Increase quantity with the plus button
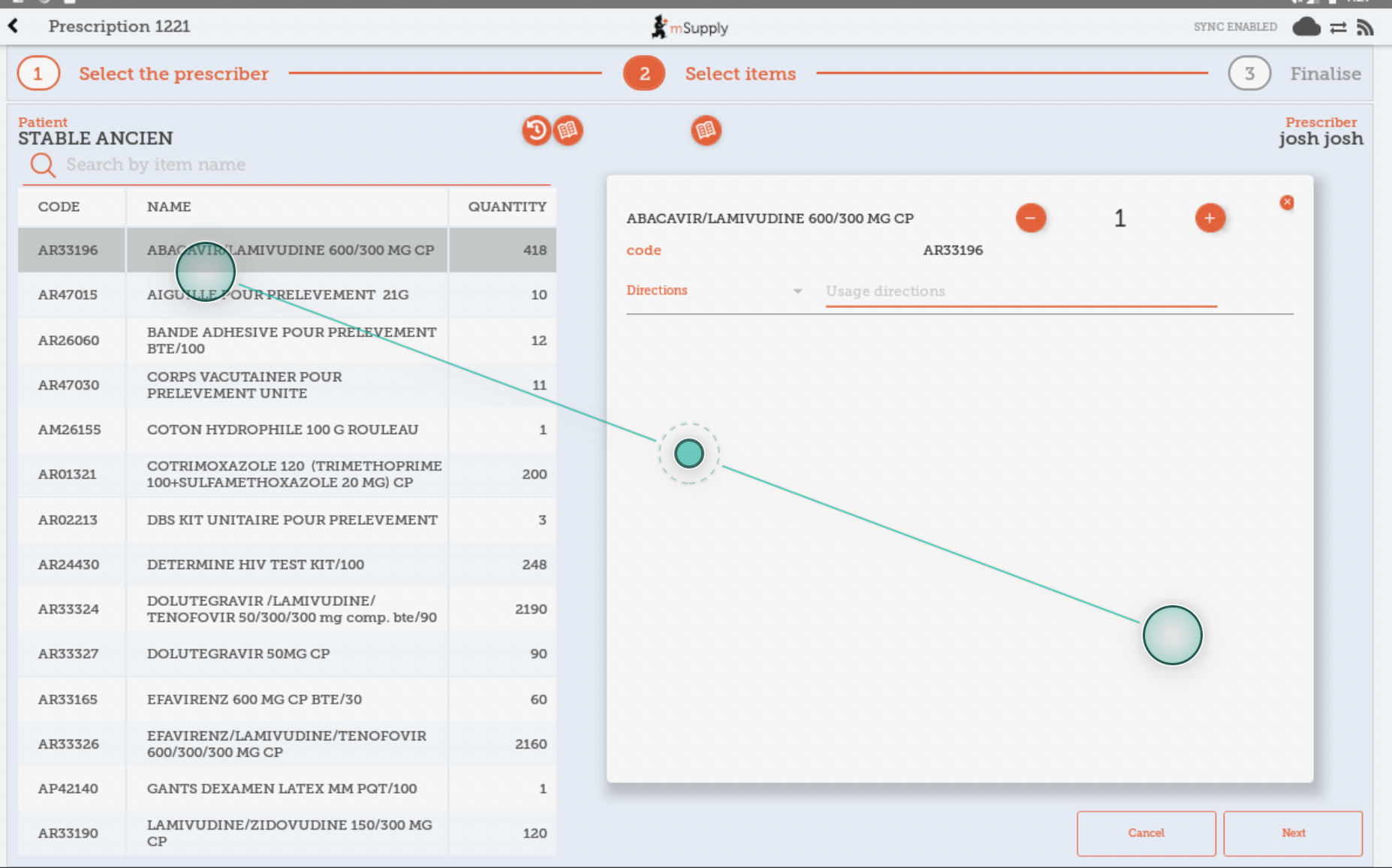The image size is (1392, 868). 1210,218
